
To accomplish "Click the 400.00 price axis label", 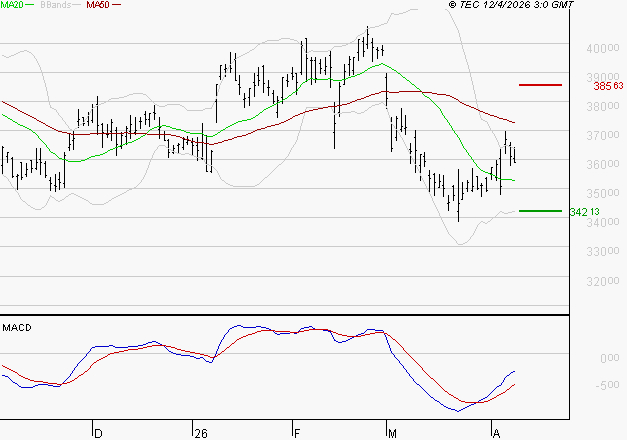I will (x=603, y=48).
